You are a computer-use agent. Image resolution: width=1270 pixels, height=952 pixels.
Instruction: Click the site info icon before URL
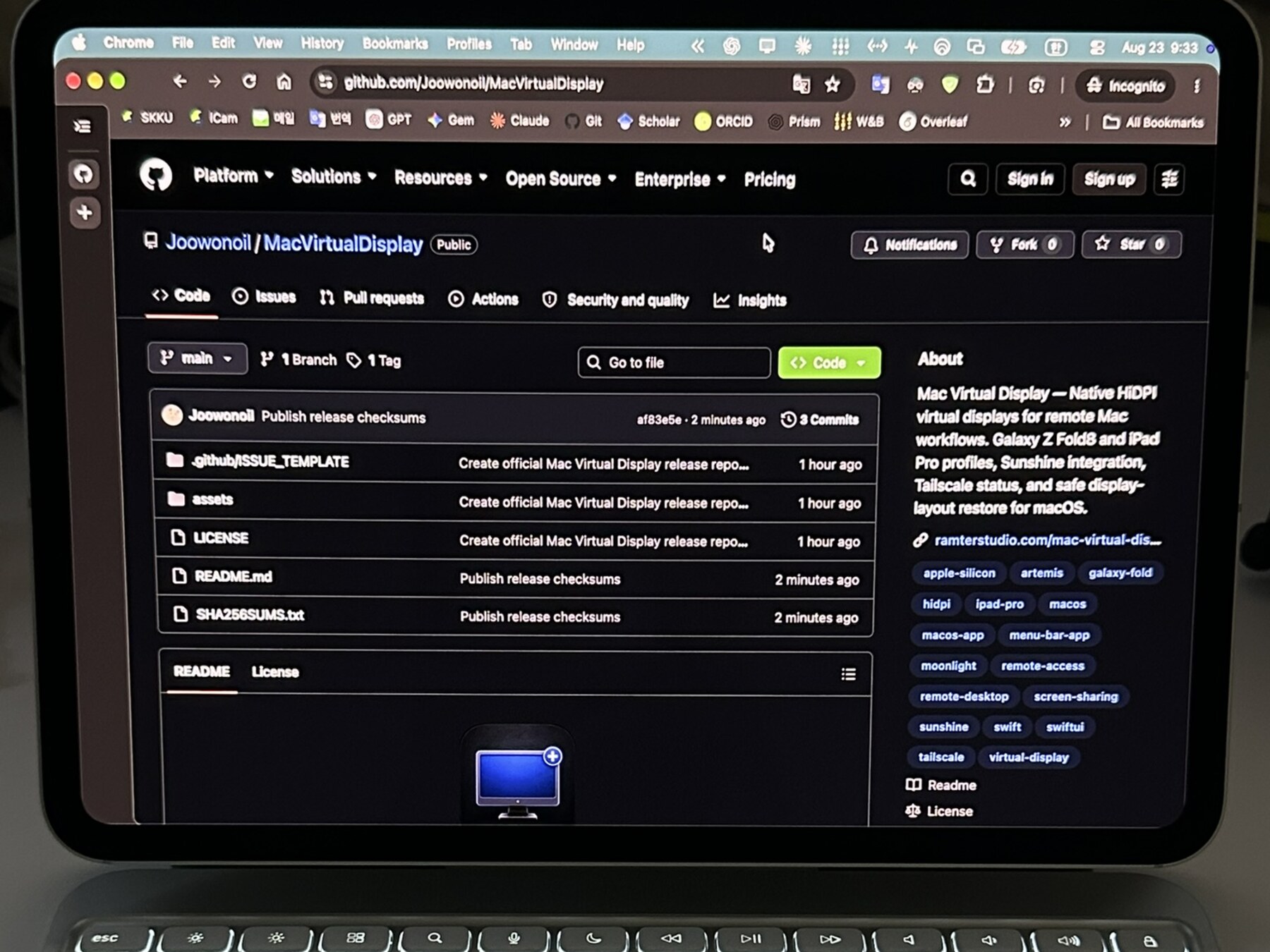325,83
